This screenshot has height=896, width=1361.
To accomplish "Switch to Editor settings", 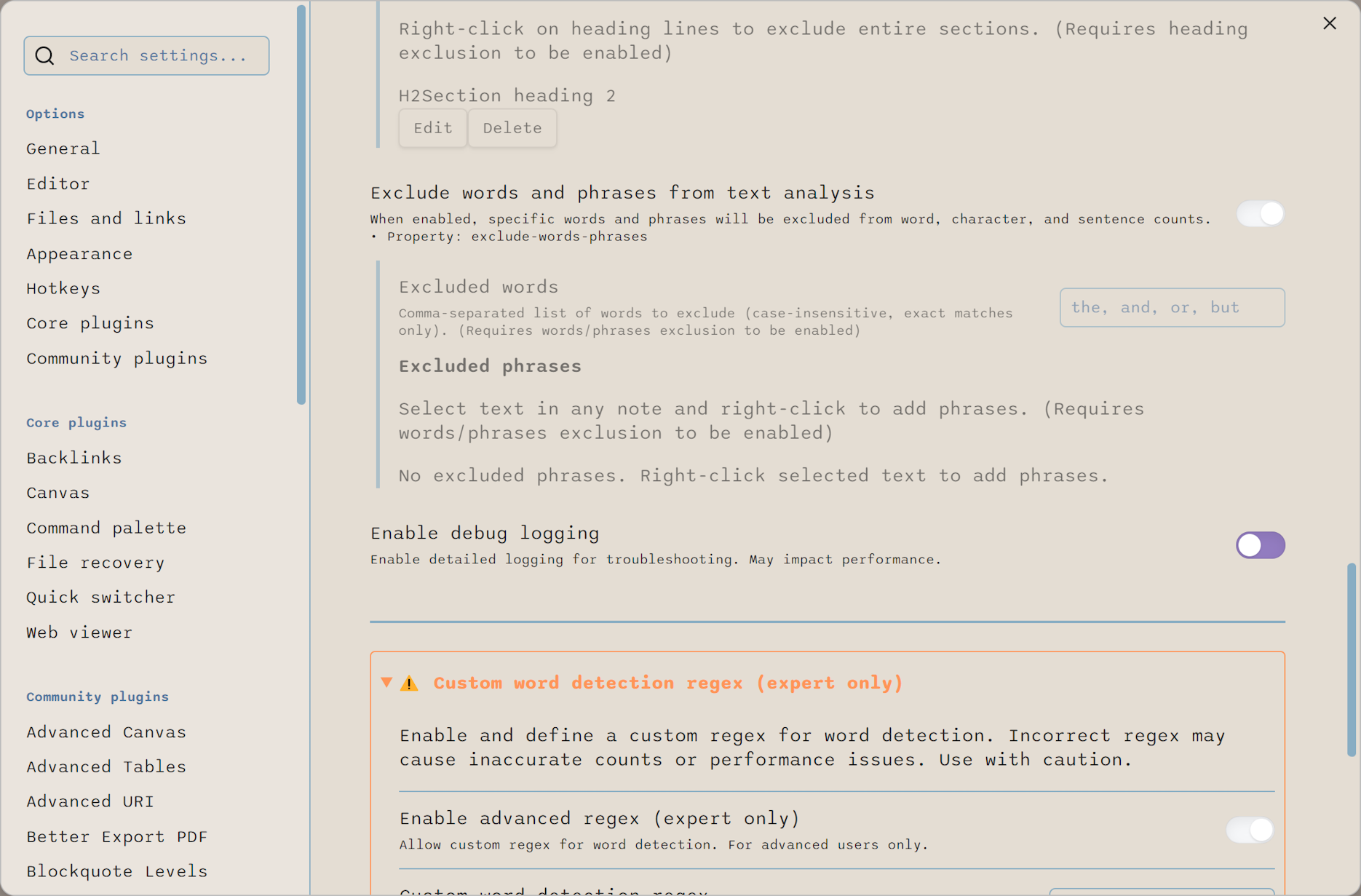I will (x=58, y=183).
